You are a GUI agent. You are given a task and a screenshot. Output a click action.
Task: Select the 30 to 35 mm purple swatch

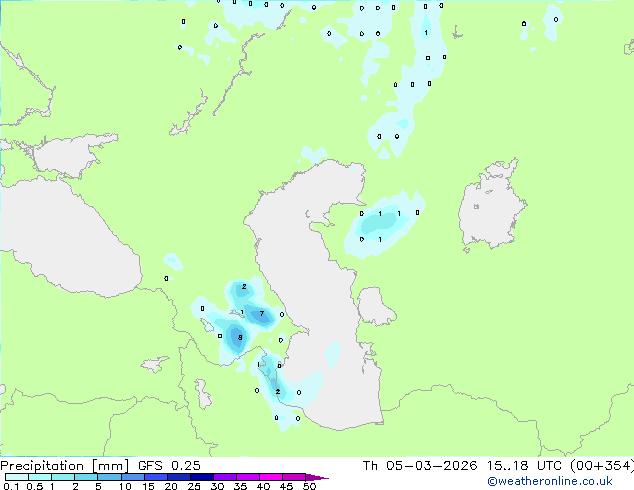click(x=224, y=477)
